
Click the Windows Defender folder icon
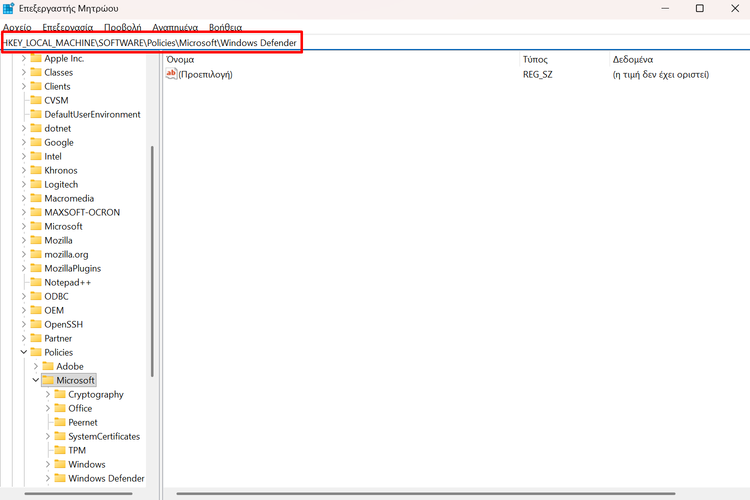60,479
